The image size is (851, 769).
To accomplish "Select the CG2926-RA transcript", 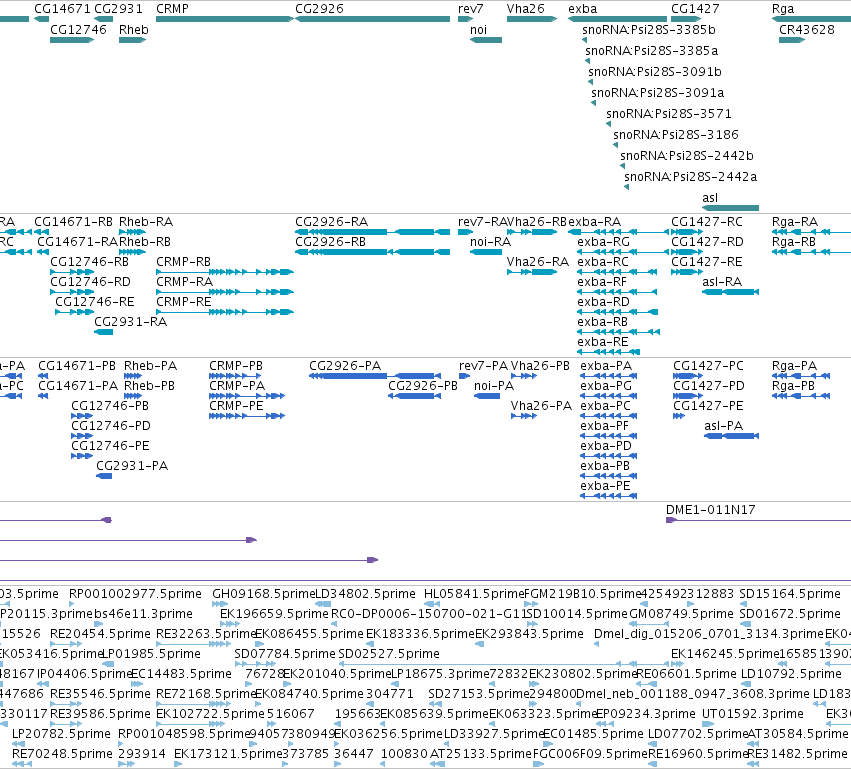I will point(372,232).
